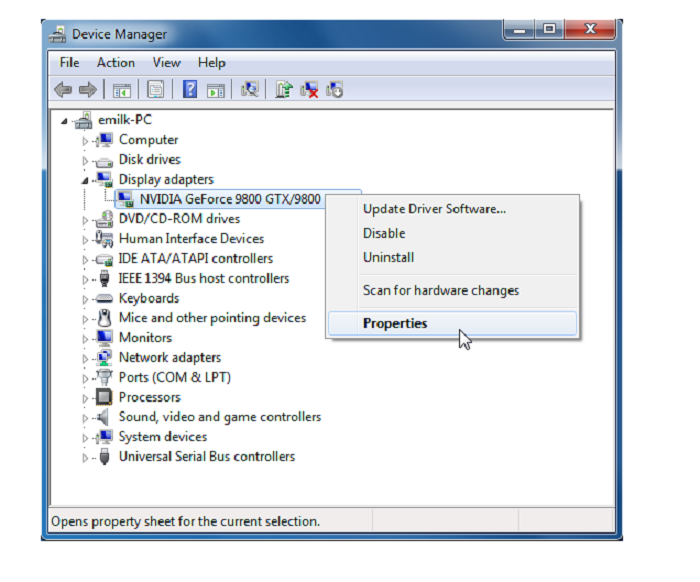
Task: Select the Processors tree label
Action: pyautogui.click(x=150, y=397)
